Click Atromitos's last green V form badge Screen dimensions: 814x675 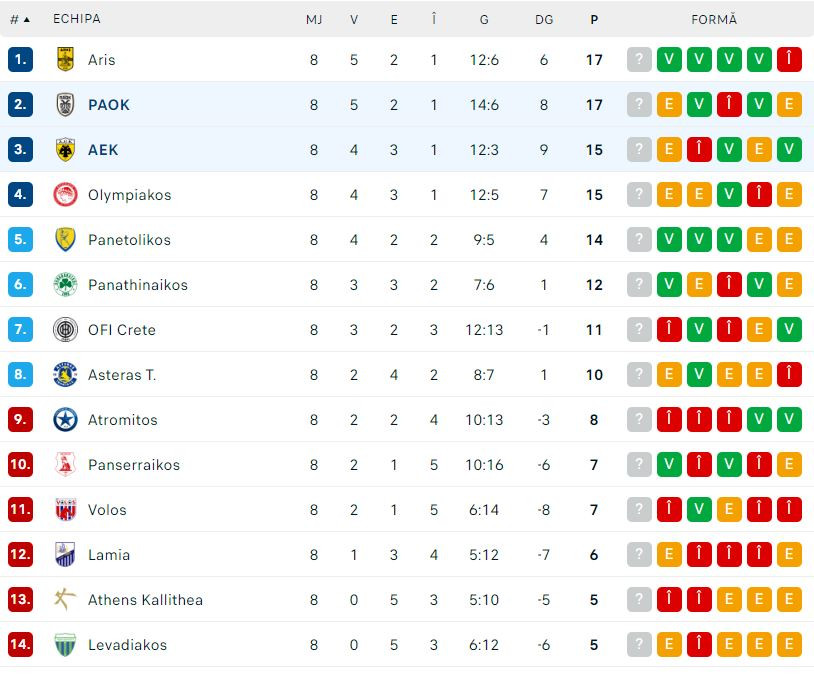789,420
